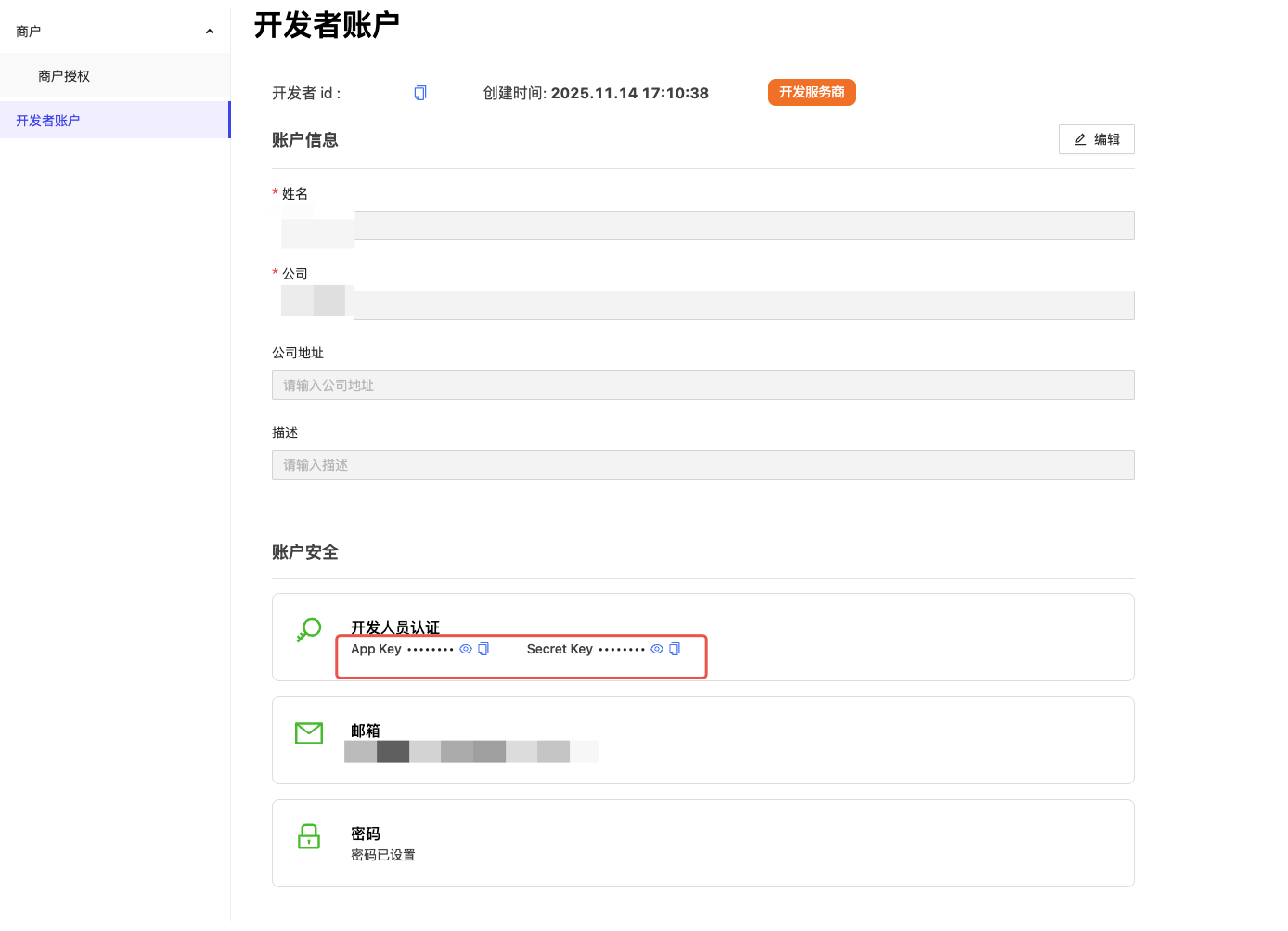Viewport: 1288px width, 931px height.
Task: Click the 公司地址 input field
Action: pos(703,385)
